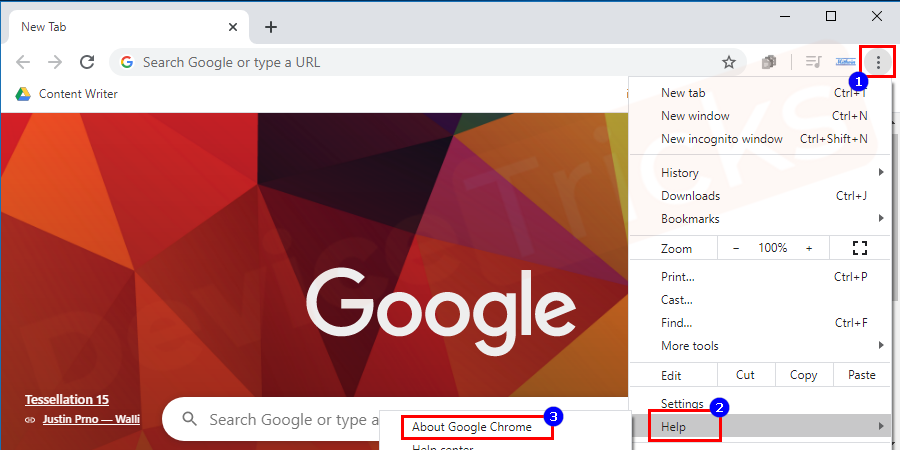The height and width of the screenshot is (450, 900).
Task: Click the address bar URL field
Action: point(428,62)
